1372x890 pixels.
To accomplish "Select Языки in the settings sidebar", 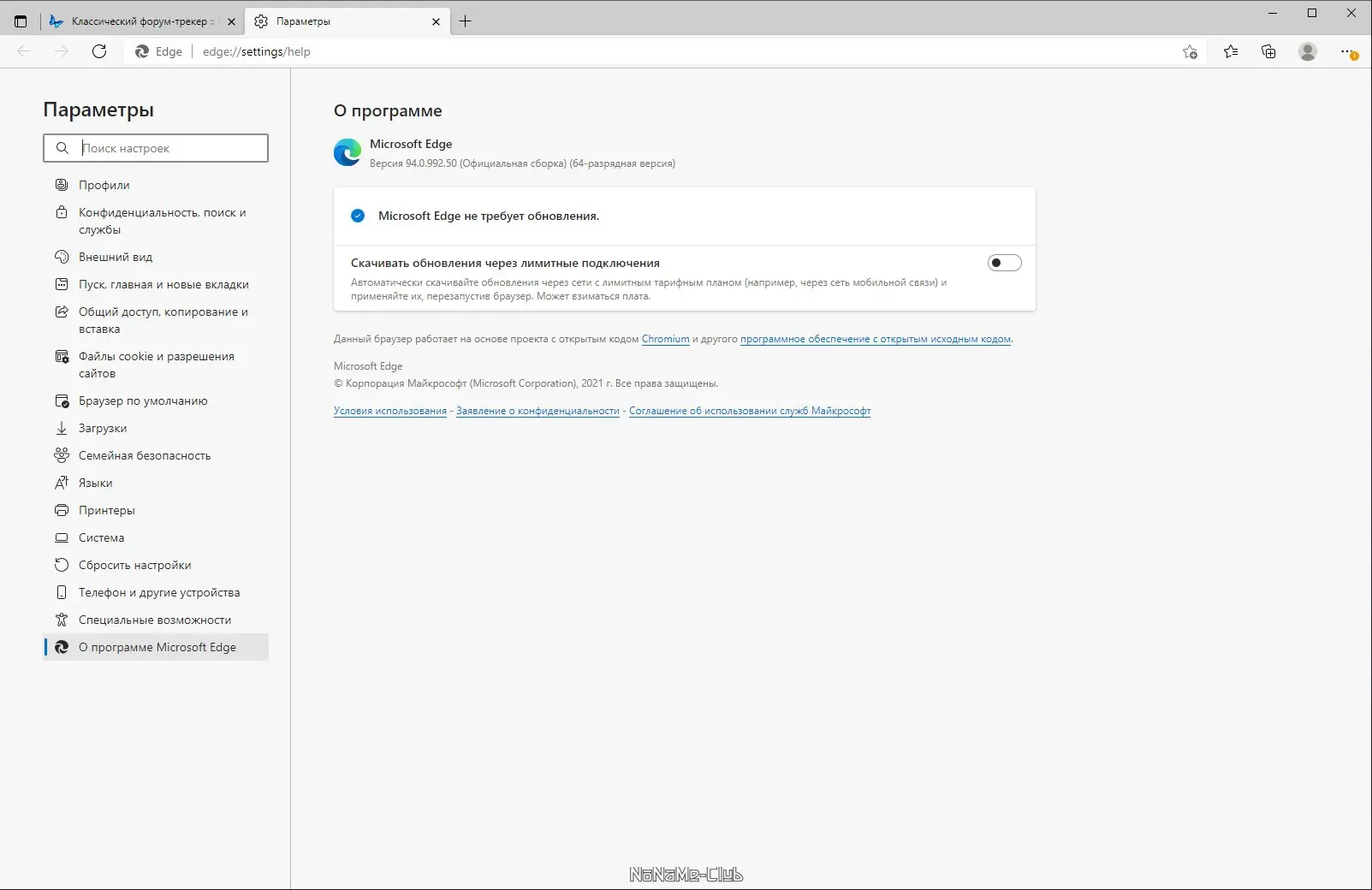I will pyautogui.click(x=95, y=483).
